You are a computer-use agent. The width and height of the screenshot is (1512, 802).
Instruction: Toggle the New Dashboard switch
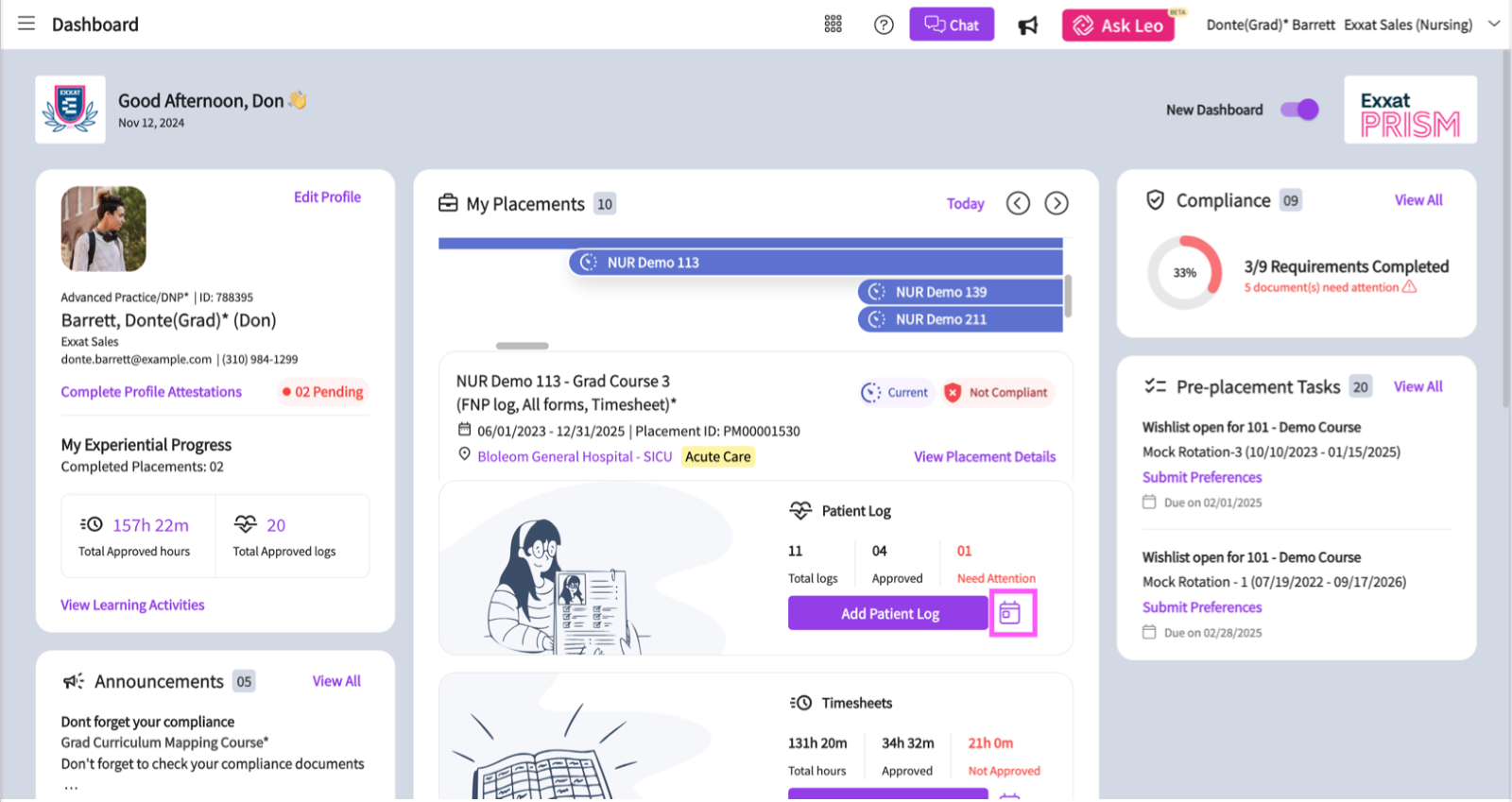tap(1299, 110)
